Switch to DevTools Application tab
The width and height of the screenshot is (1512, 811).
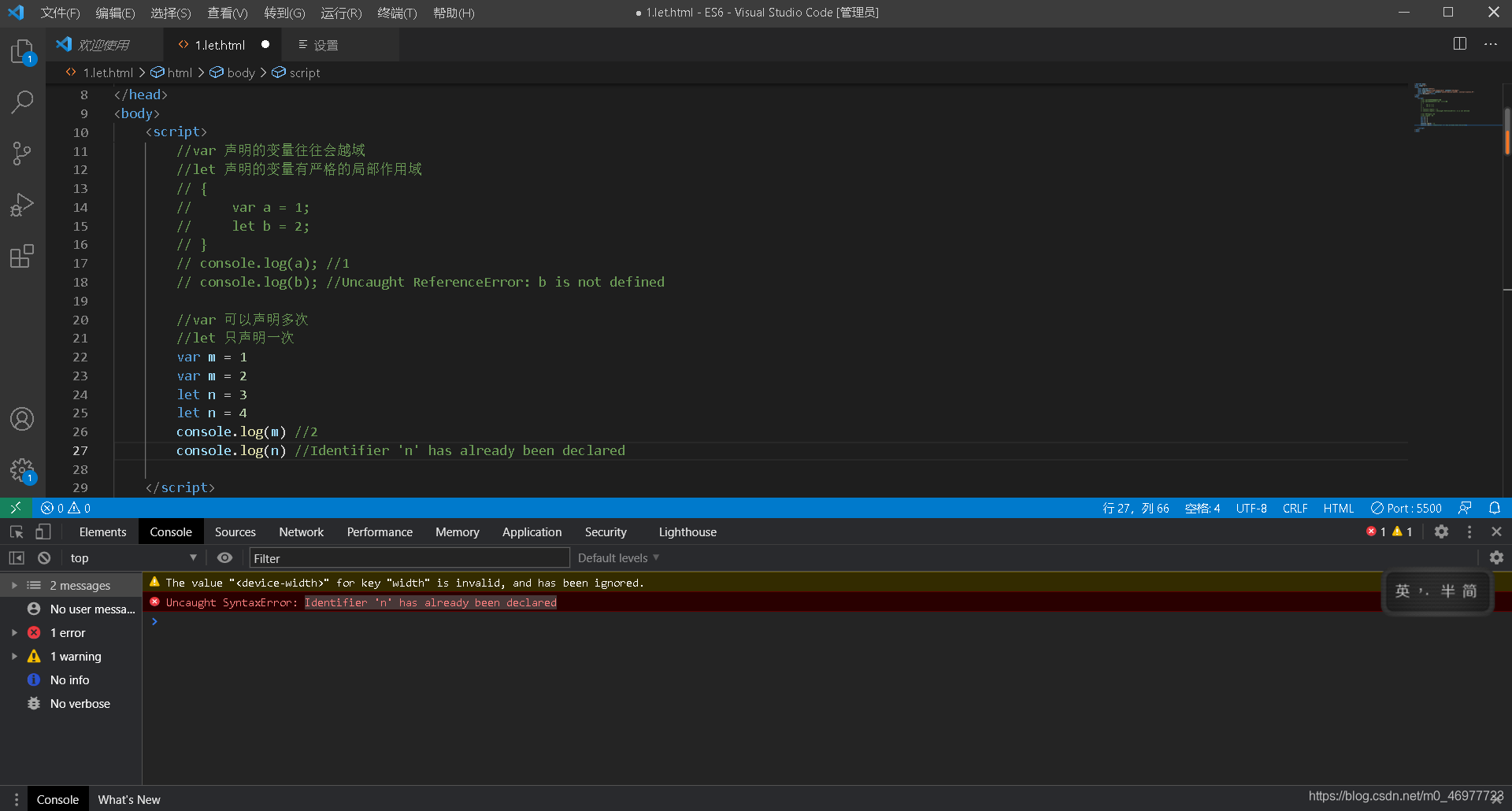coord(532,531)
